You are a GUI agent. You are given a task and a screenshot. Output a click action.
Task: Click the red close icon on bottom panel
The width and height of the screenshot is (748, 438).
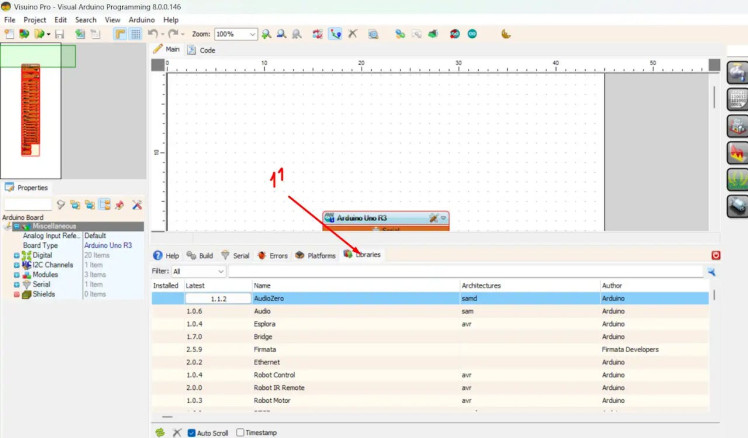tap(715, 256)
